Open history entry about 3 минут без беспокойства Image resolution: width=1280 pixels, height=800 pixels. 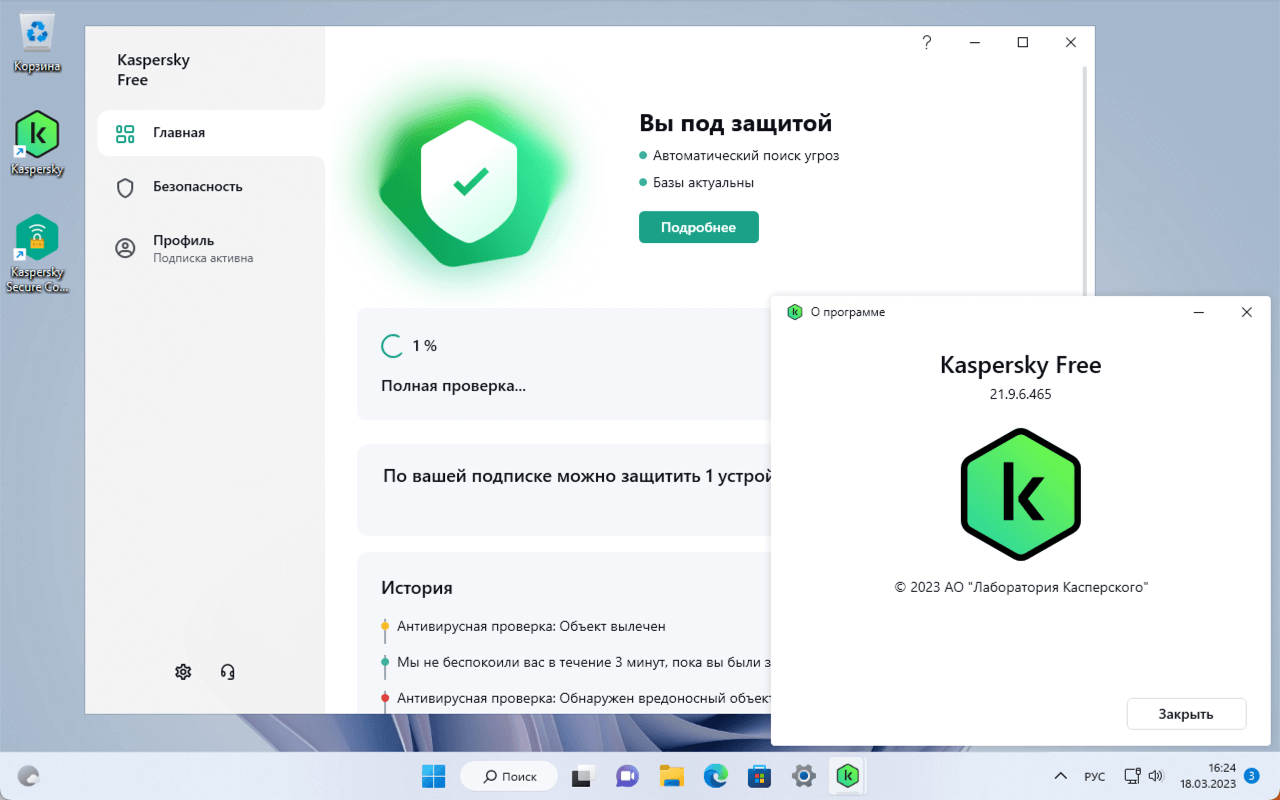pos(584,662)
